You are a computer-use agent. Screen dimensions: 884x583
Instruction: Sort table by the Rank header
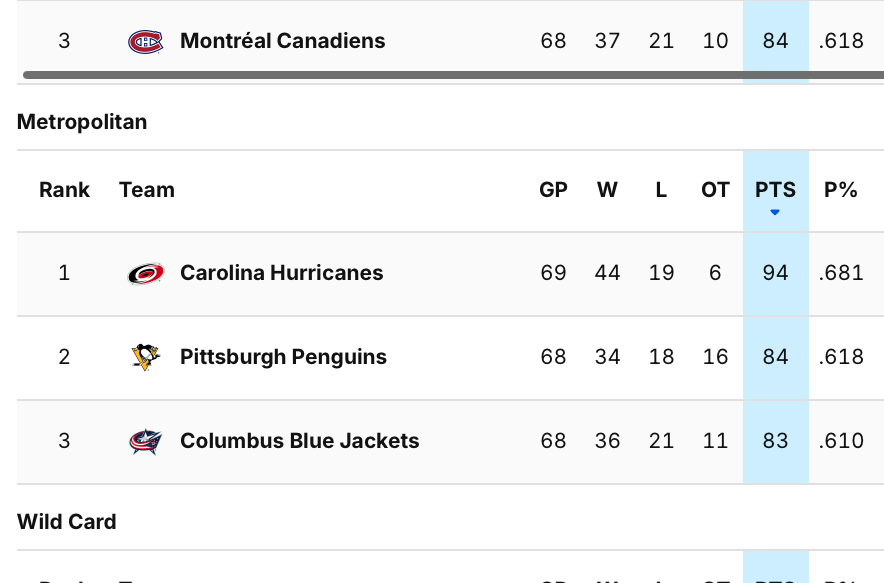pos(64,190)
